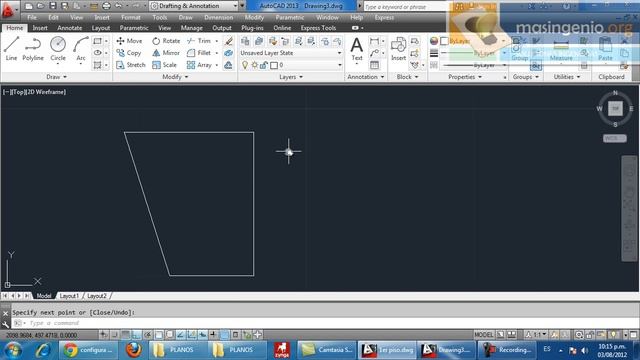Open the Measure utility tool
The width and height of the screenshot is (640, 360).
[561, 50]
